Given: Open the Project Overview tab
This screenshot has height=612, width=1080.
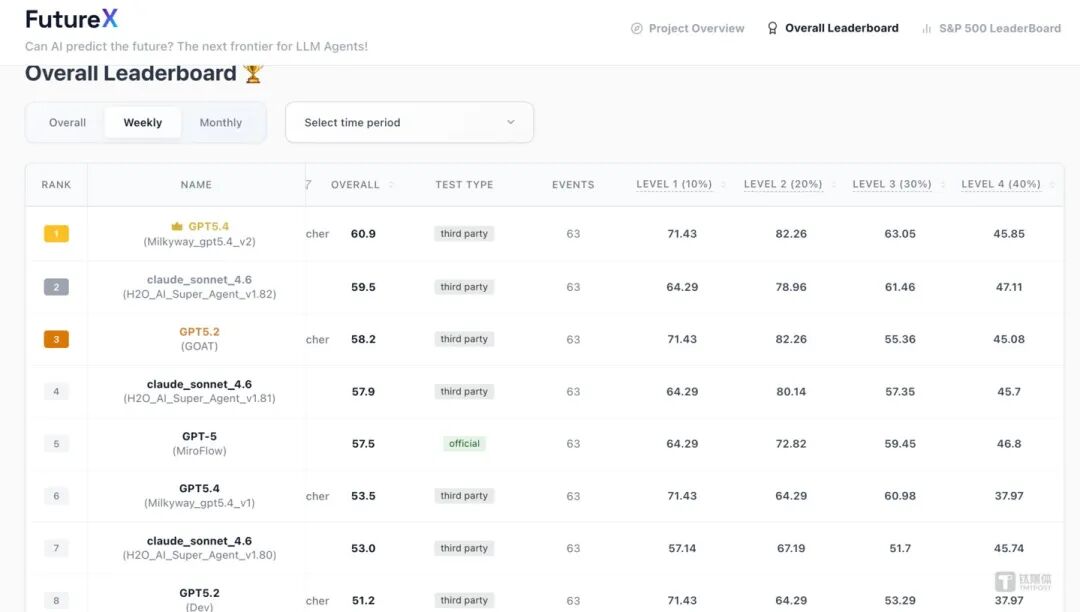Looking at the screenshot, I should coord(696,29).
